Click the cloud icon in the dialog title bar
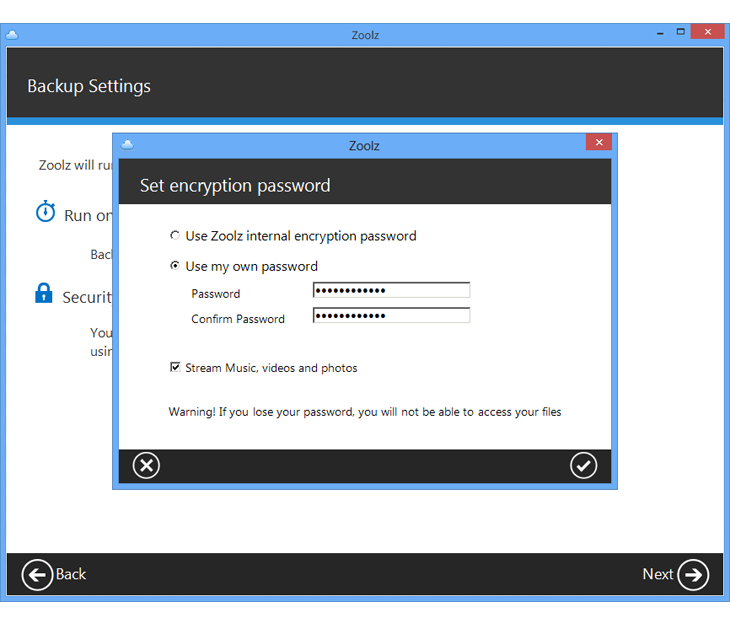 click(x=127, y=144)
